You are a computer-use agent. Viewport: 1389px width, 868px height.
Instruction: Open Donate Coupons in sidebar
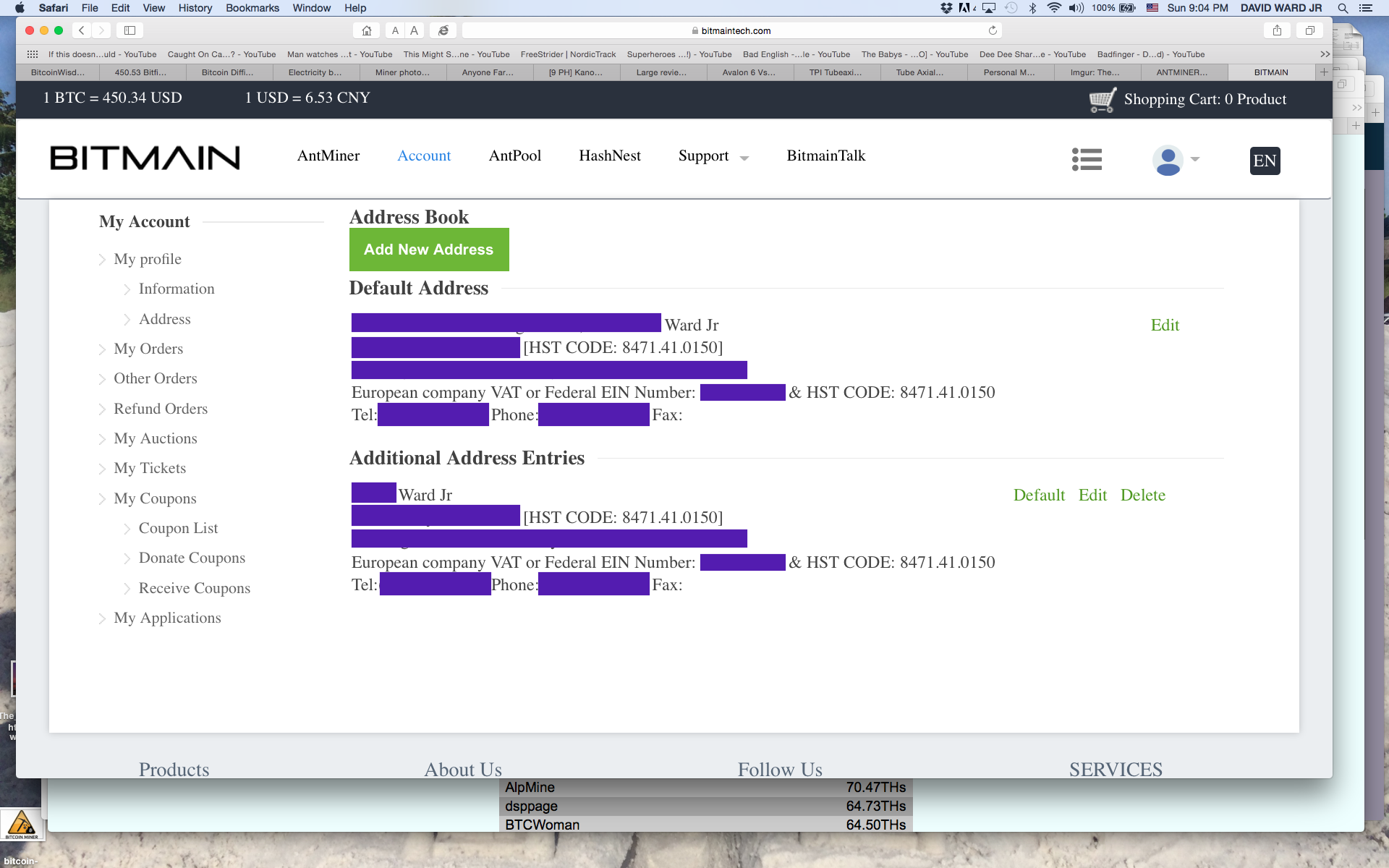click(192, 558)
